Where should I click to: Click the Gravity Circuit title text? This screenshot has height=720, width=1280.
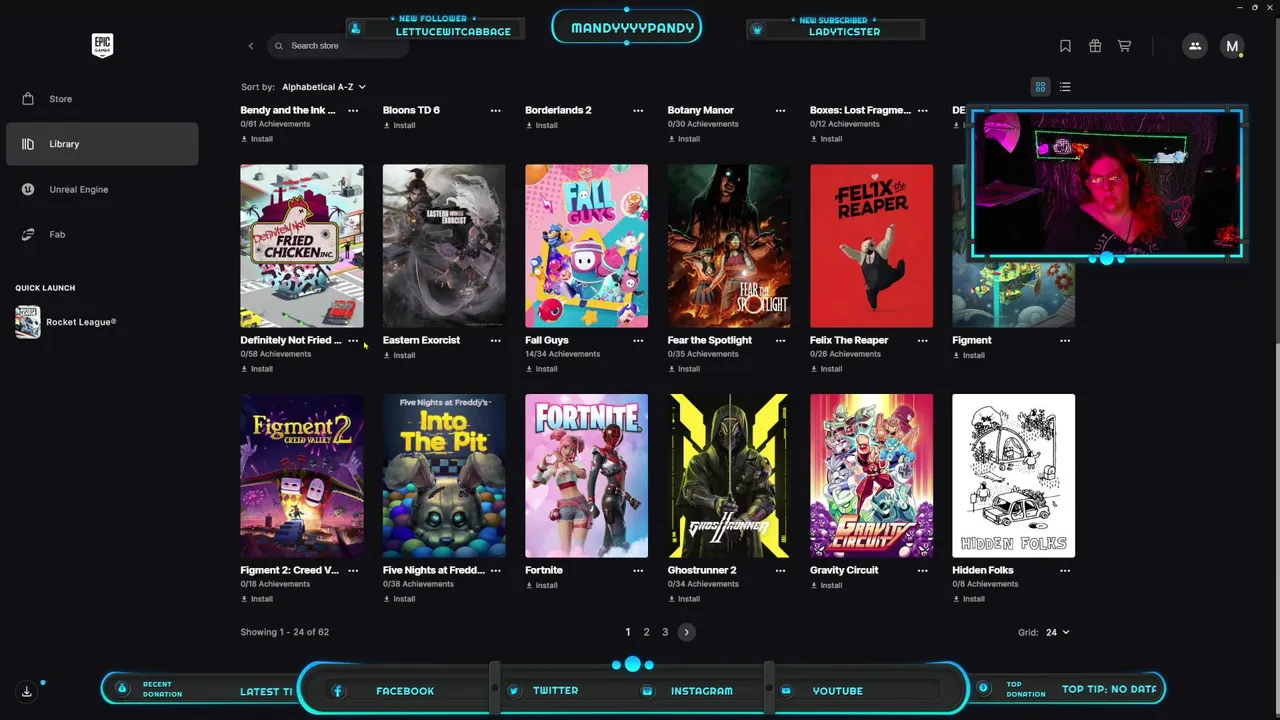click(x=844, y=570)
